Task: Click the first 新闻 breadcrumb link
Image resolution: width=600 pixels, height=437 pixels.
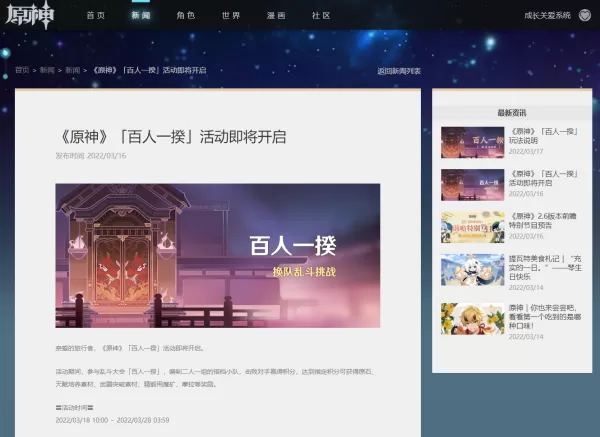Action: coord(47,70)
